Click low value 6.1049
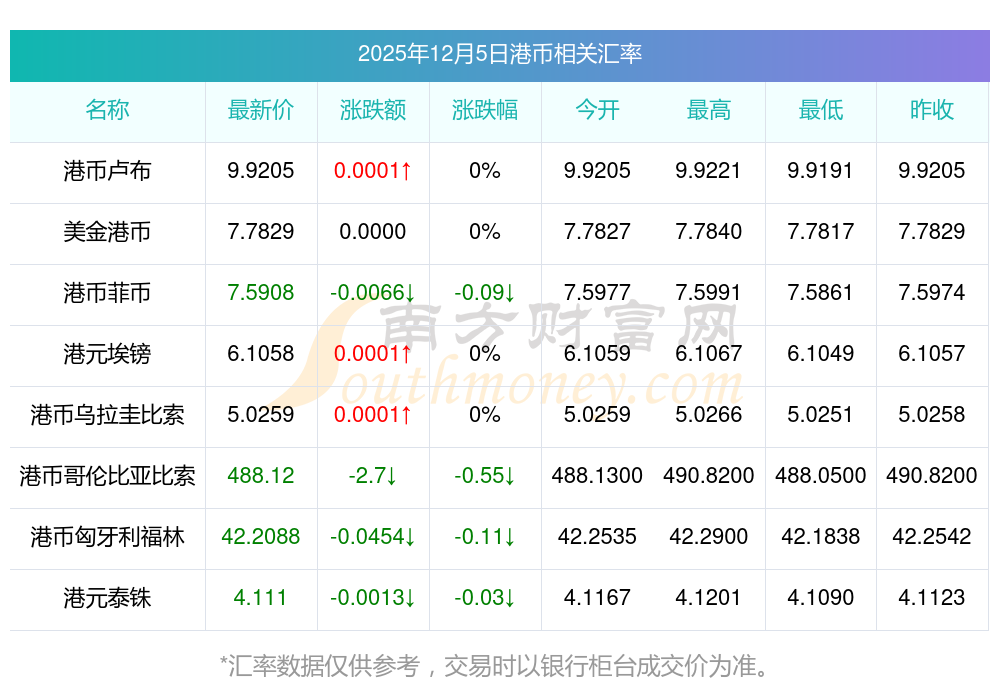This screenshot has width=1000, height=697. pos(820,354)
